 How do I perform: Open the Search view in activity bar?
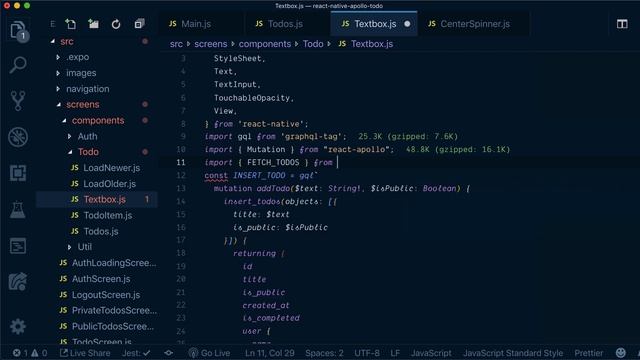18,65
